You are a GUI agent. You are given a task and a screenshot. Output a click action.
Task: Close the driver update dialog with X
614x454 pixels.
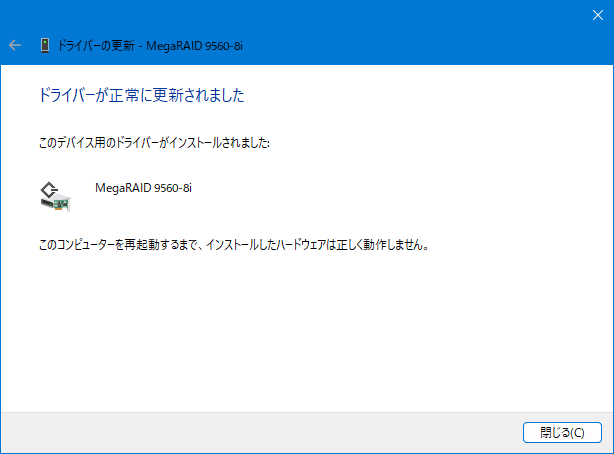click(x=598, y=15)
